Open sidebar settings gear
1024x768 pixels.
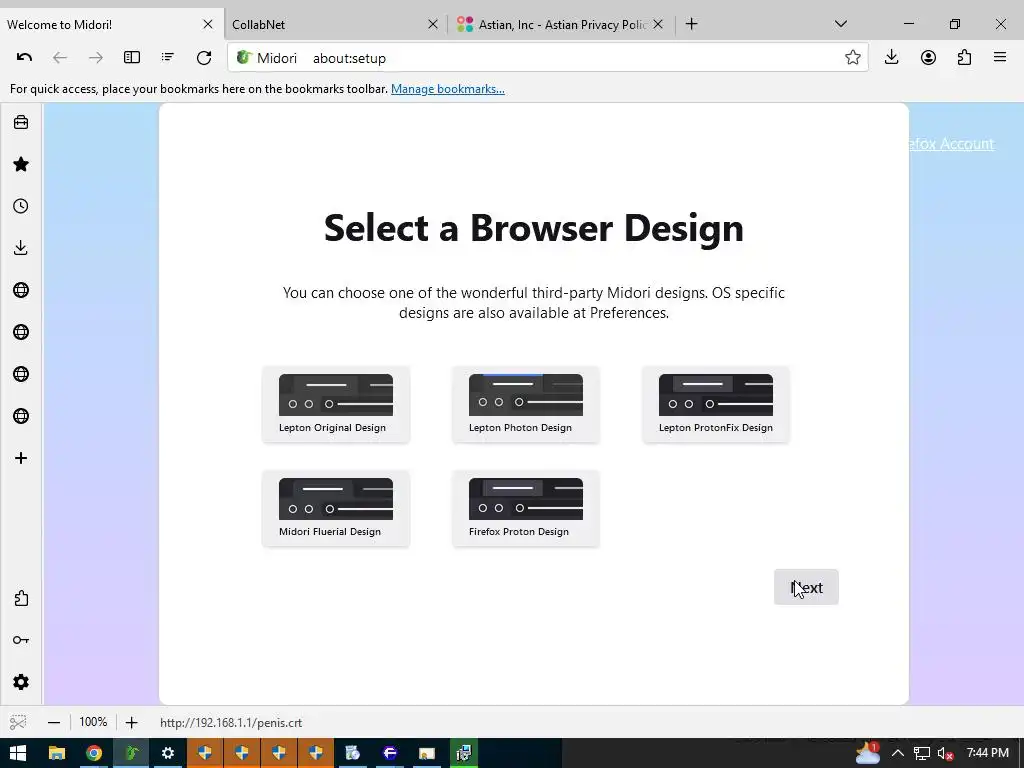pos(21,682)
